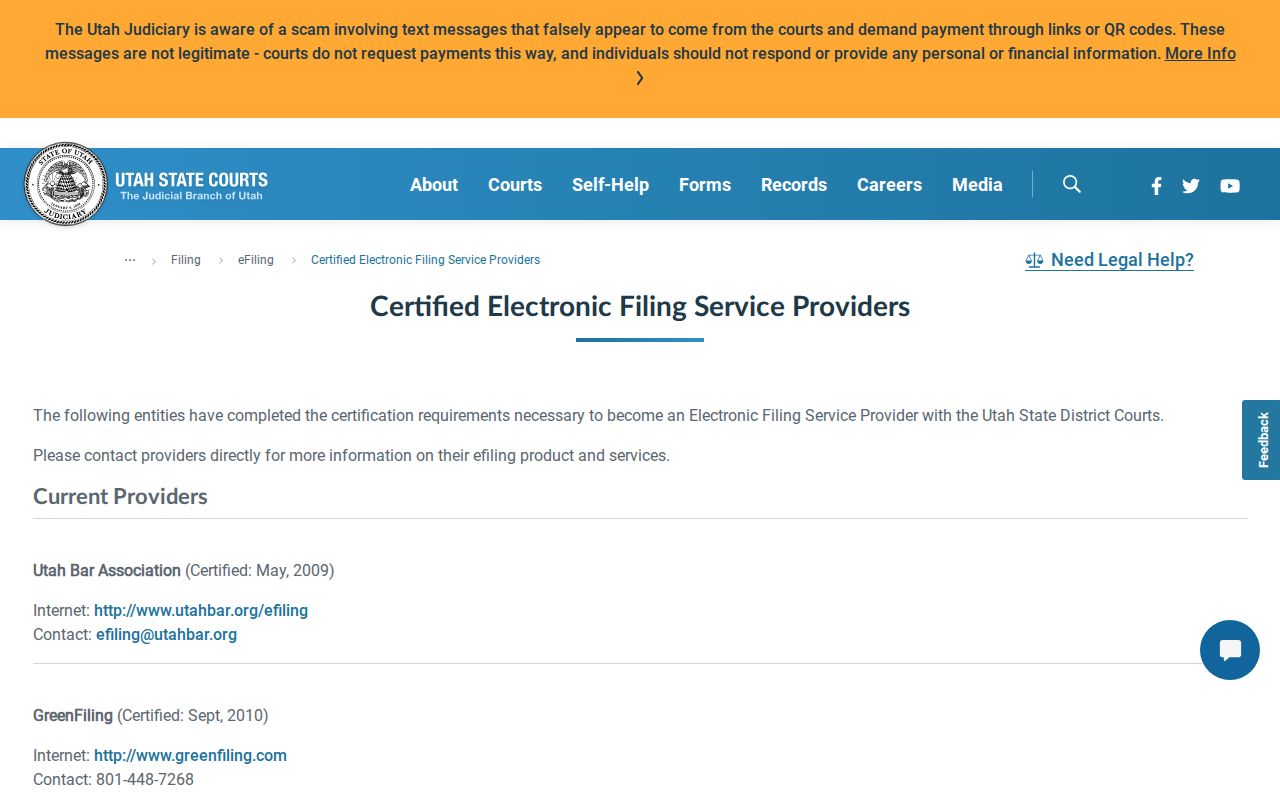The width and height of the screenshot is (1280, 800).
Task: Click the Certified Electronic Filing Service Providers breadcrumb
Action: pyautogui.click(x=425, y=260)
